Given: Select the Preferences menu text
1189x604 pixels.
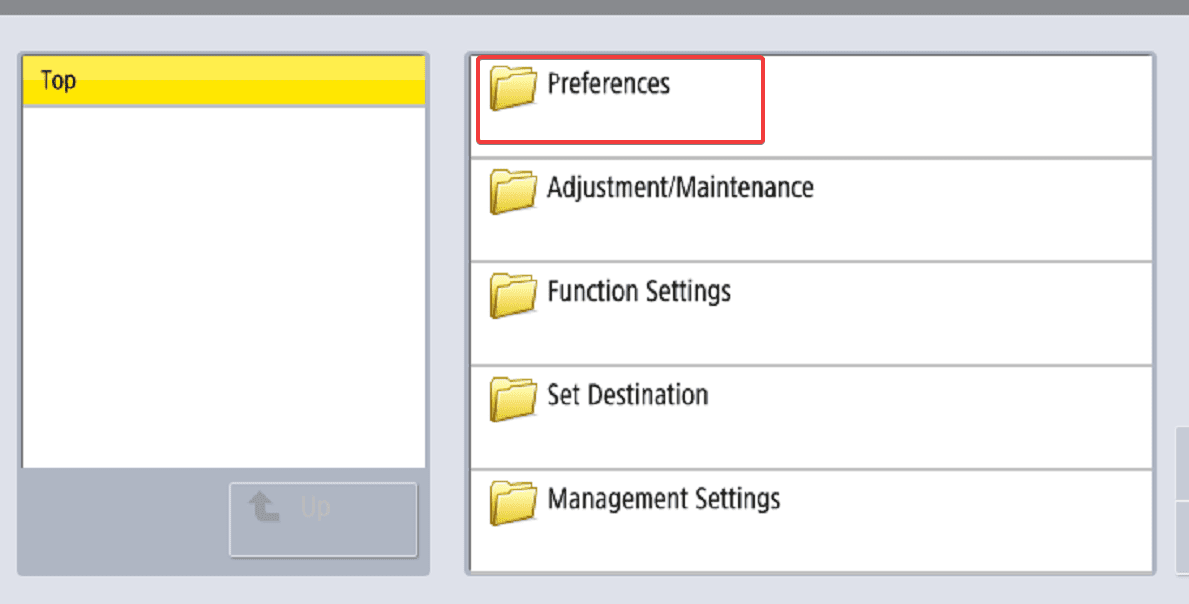Looking at the screenshot, I should click(x=608, y=83).
